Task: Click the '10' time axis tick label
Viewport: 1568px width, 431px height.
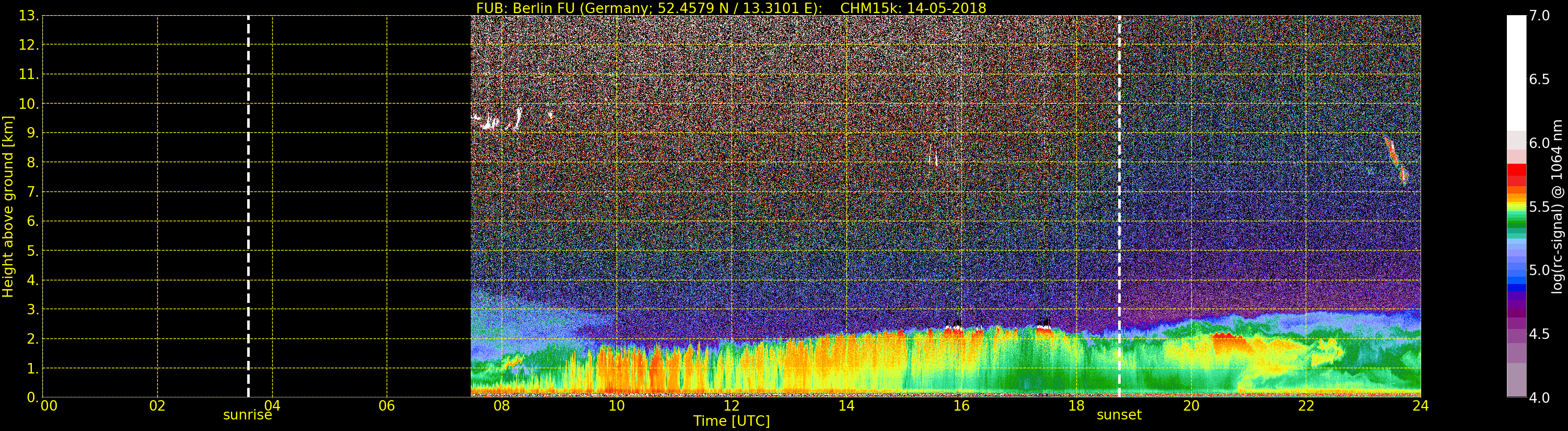Action: pyautogui.click(x=617, y=406)
